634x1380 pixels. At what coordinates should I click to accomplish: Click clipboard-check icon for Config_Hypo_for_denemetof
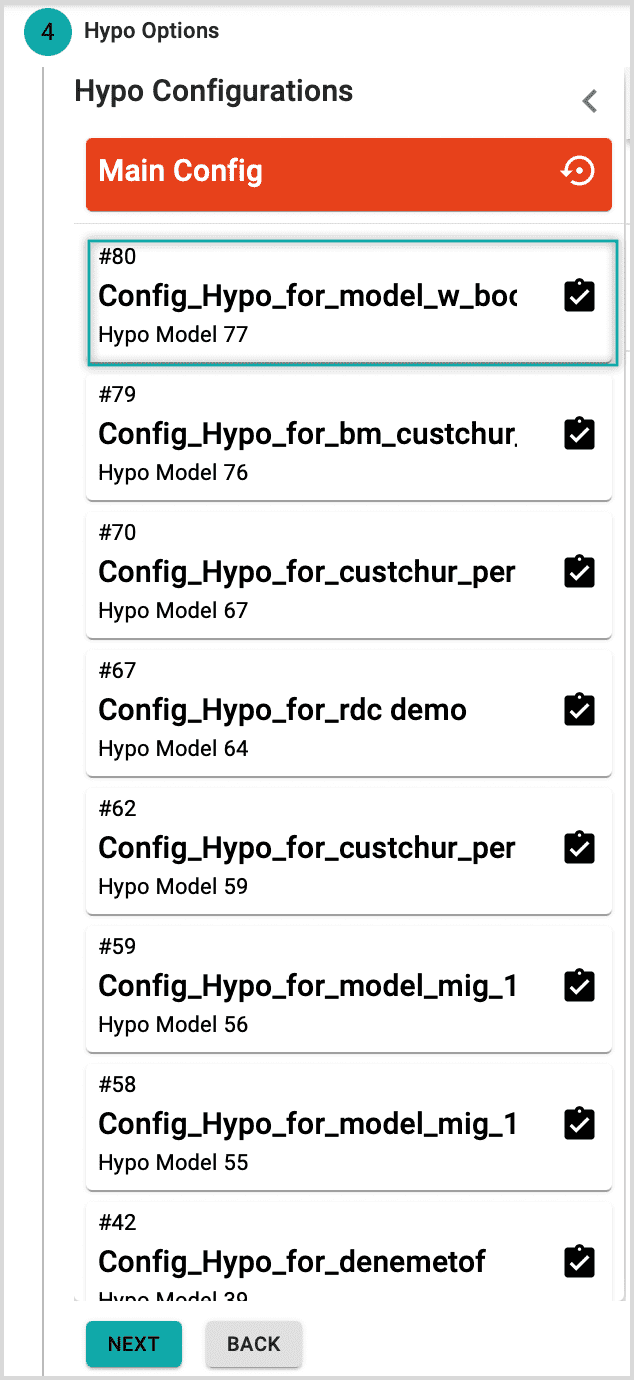580,1261
